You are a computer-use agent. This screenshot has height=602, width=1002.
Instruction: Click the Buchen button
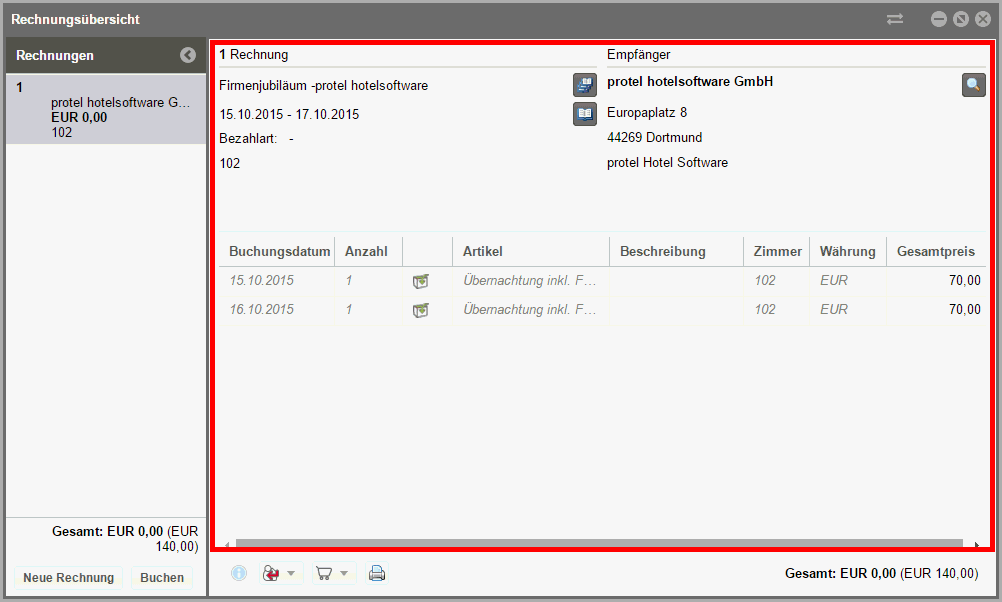coord(162,578)
